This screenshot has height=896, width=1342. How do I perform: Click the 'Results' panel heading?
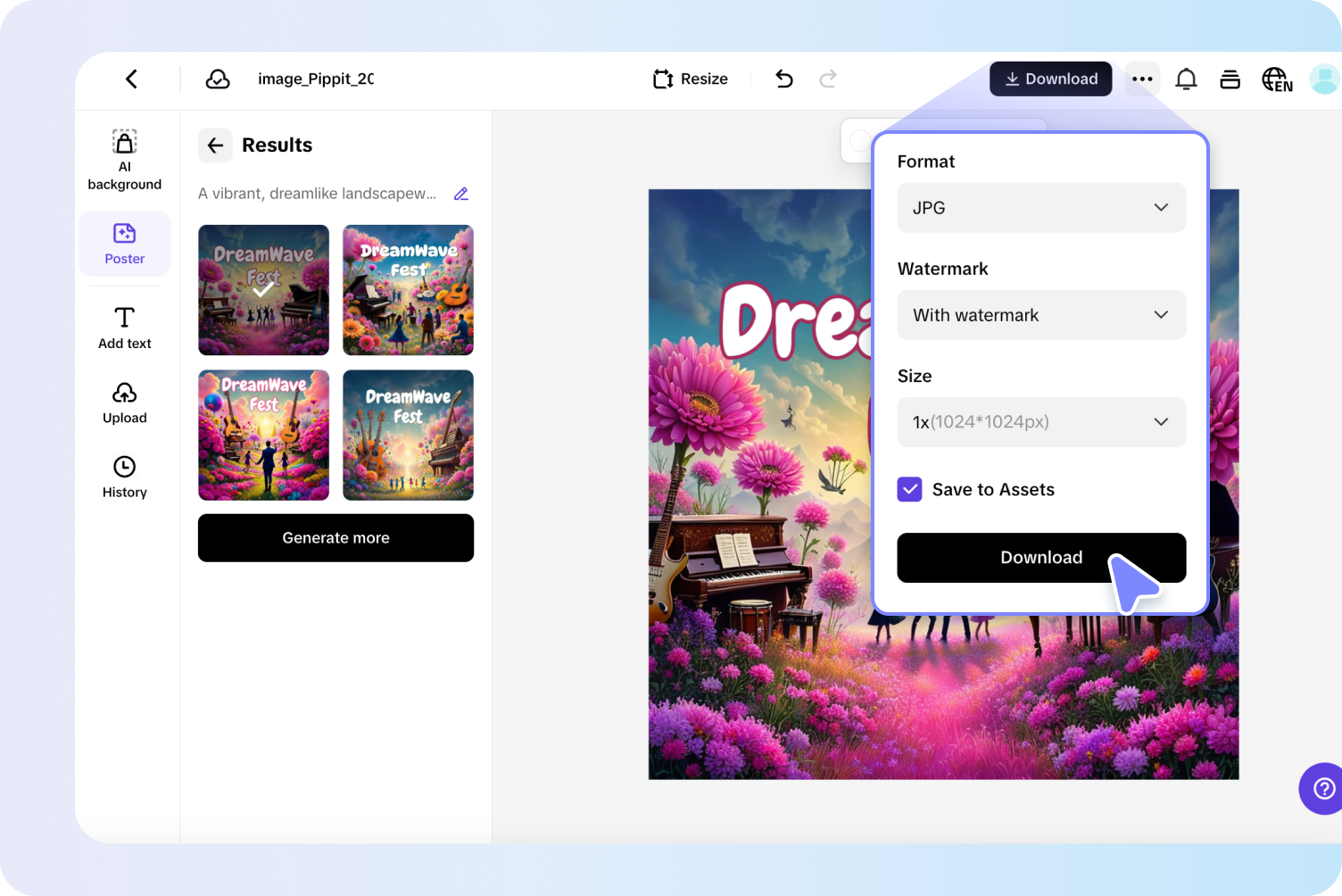pos(278,145)
